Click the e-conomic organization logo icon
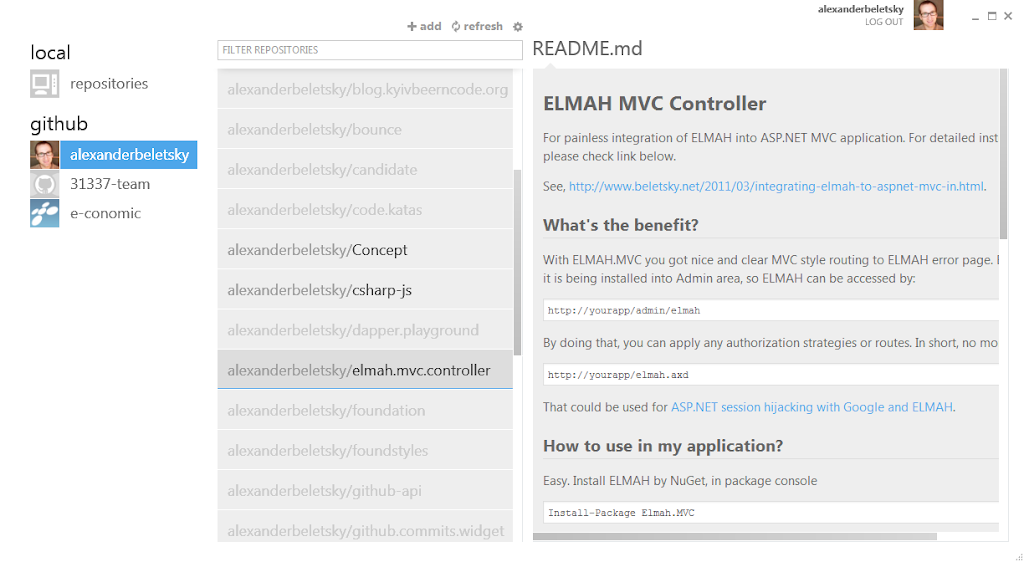This screenshot has width=1024, height=562. tap(44, 213)
